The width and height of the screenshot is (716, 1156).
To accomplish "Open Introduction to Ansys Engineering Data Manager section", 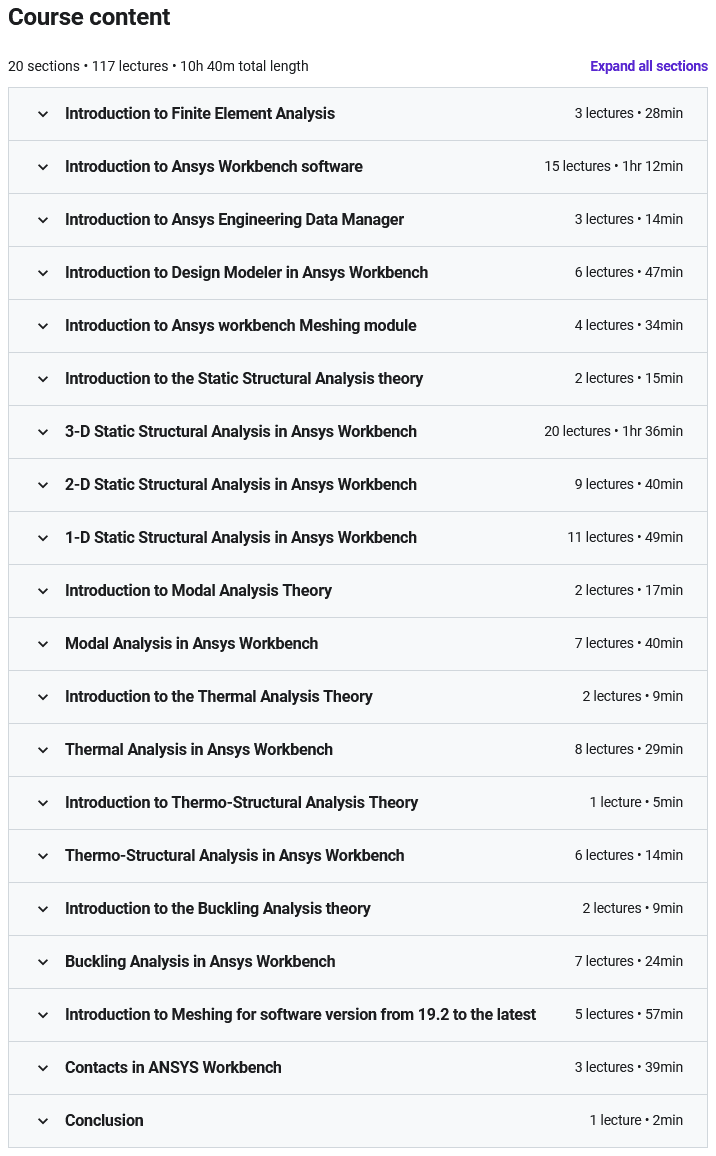I will tap(234, 220).
